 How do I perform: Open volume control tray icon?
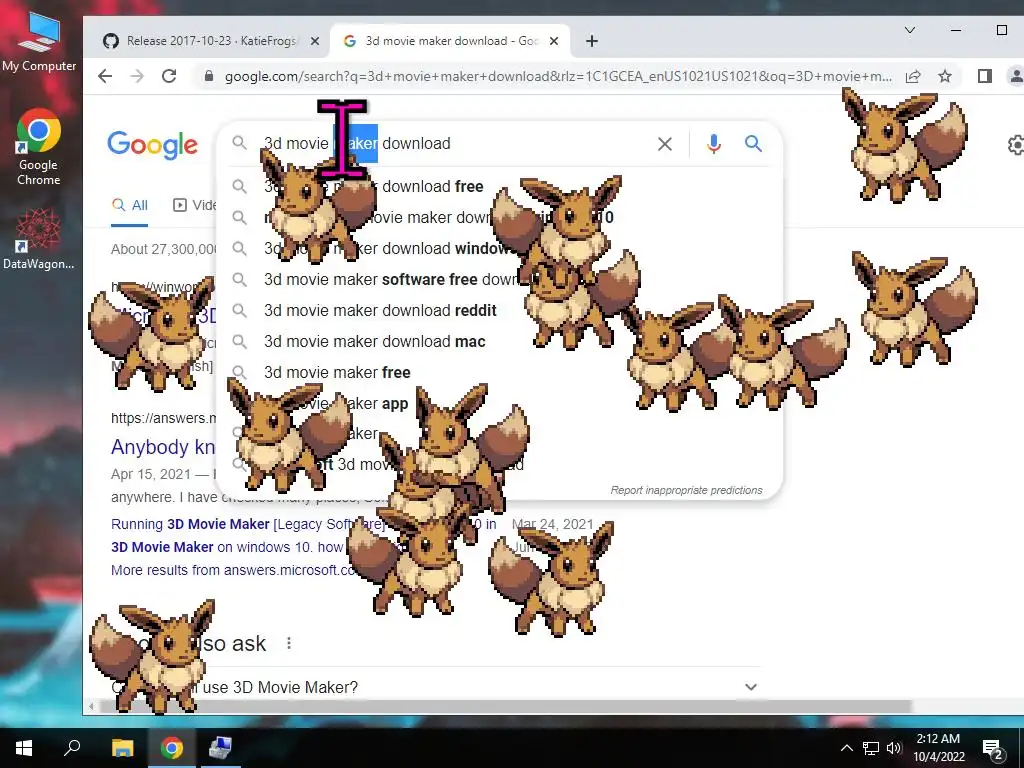(894, 748)
